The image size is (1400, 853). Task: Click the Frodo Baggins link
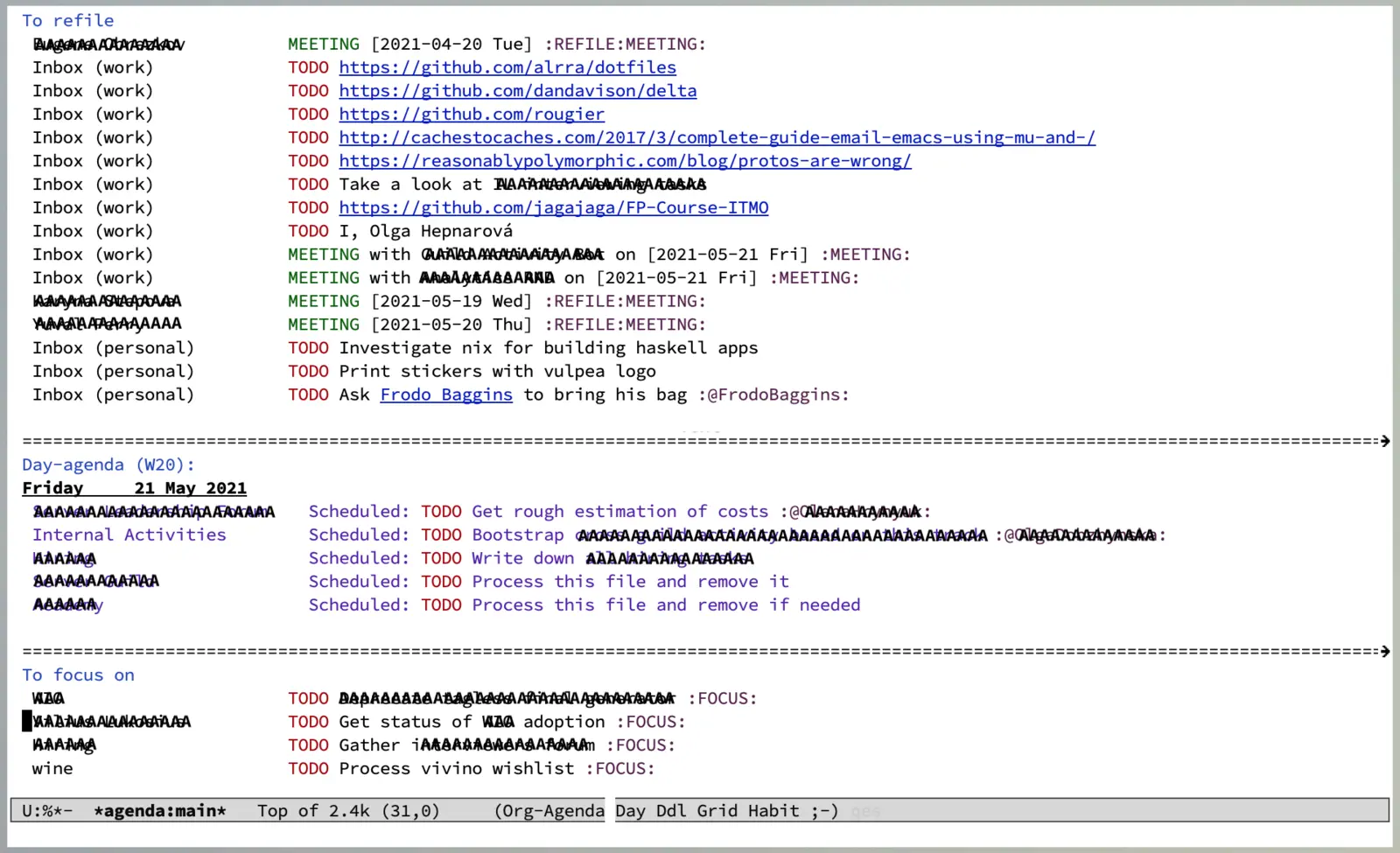pos(446,395)
